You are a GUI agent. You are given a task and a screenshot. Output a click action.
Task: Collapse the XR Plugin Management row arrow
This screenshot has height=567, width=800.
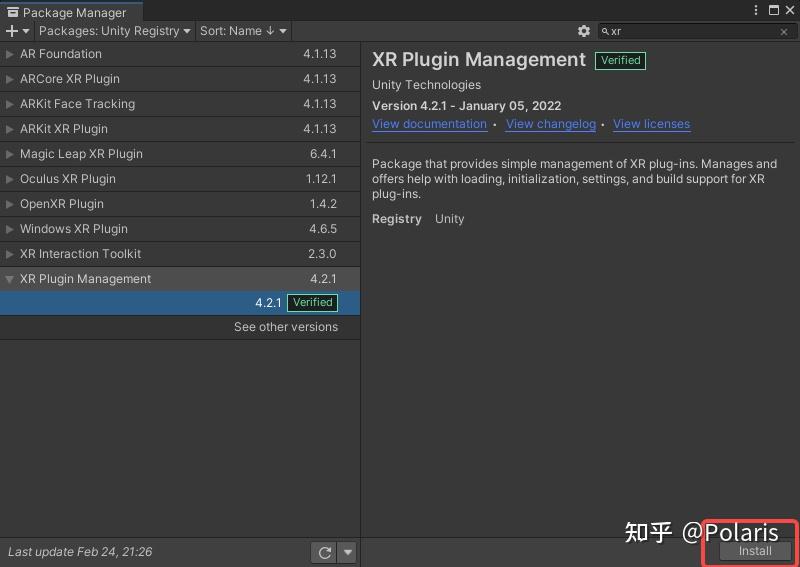tap(9, 279)
